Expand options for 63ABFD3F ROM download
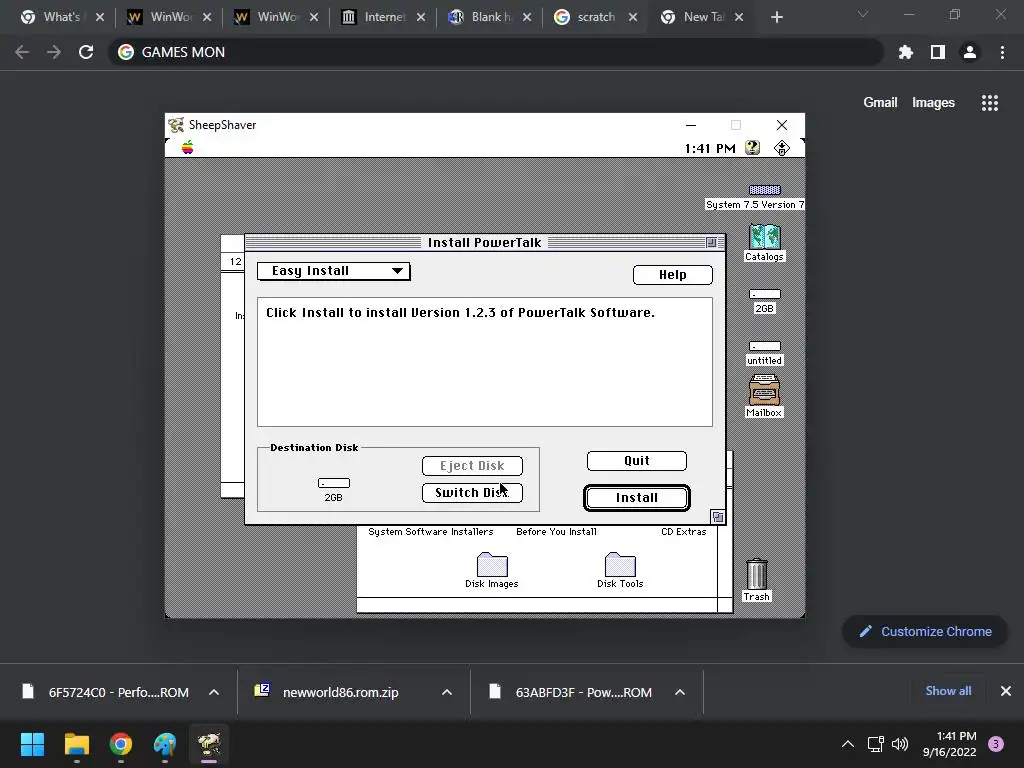Screen dimensions: 1024x768 tap(680, 692)
